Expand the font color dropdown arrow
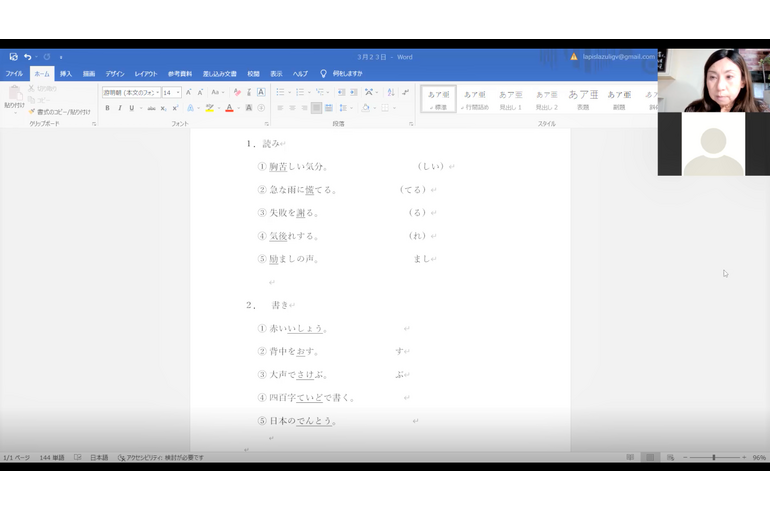The image size is (770, 510). (x=239, y=108)
